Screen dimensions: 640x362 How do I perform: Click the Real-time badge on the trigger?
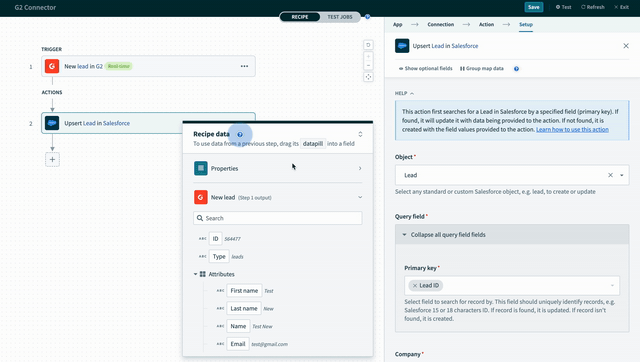tap(119, 66)
